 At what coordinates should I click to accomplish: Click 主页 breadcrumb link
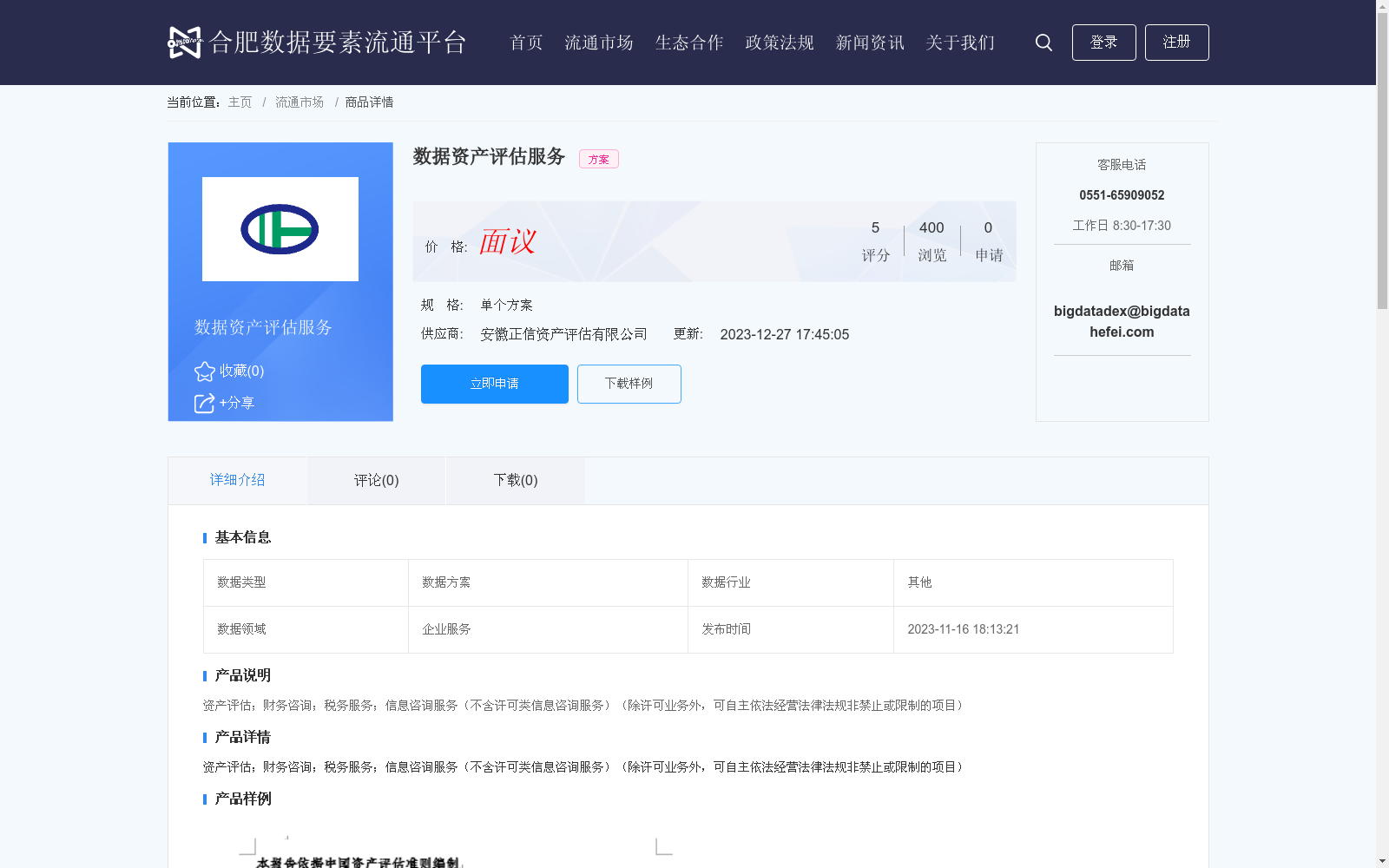point(240,102)
